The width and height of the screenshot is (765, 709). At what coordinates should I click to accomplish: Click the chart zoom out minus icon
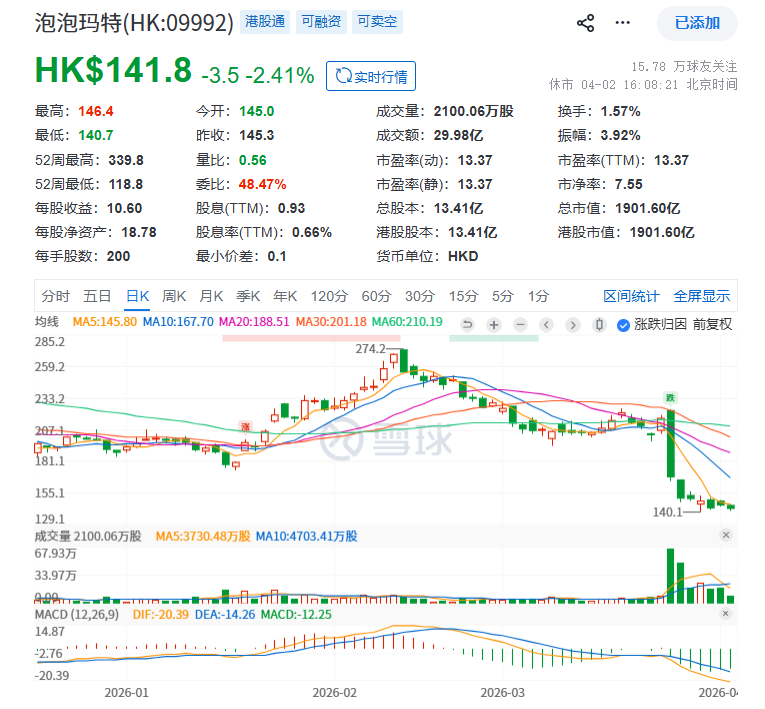tap(521, 324)
